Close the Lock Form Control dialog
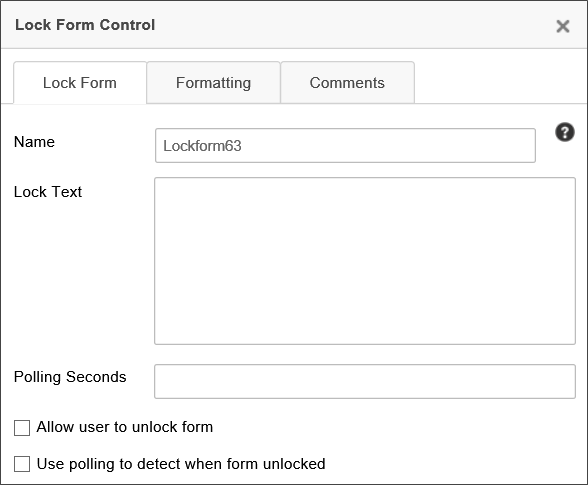Viewport: 588px width, 485px height. click(562, 26)
